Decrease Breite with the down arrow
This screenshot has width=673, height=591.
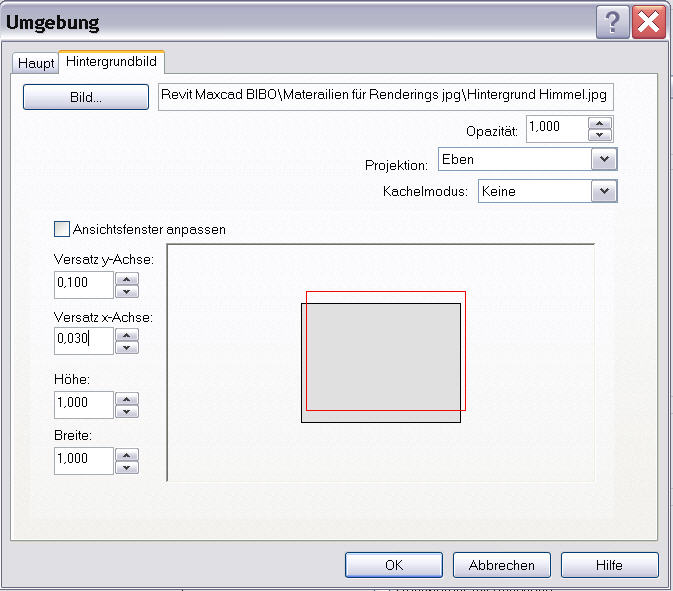point(127,467)
